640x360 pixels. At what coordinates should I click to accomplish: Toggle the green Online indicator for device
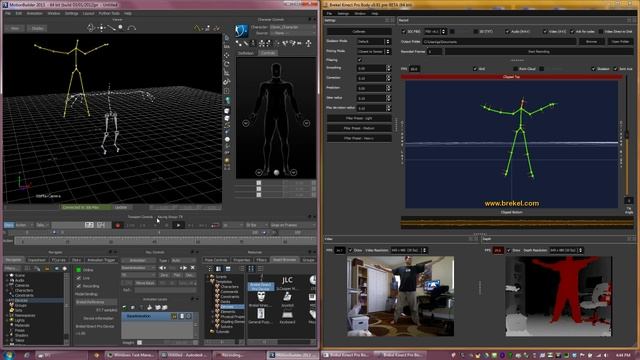click(x=79, y=270)
